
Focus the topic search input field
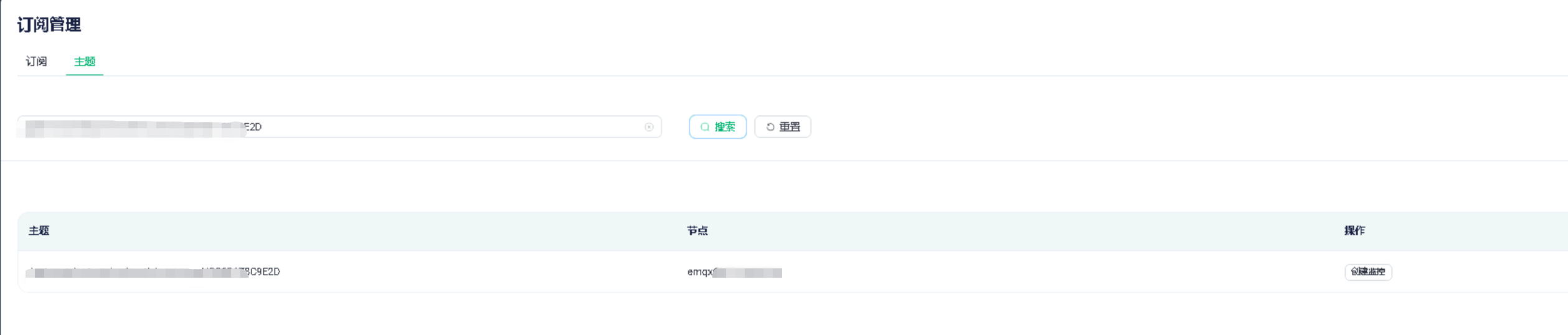pos(436,127)
